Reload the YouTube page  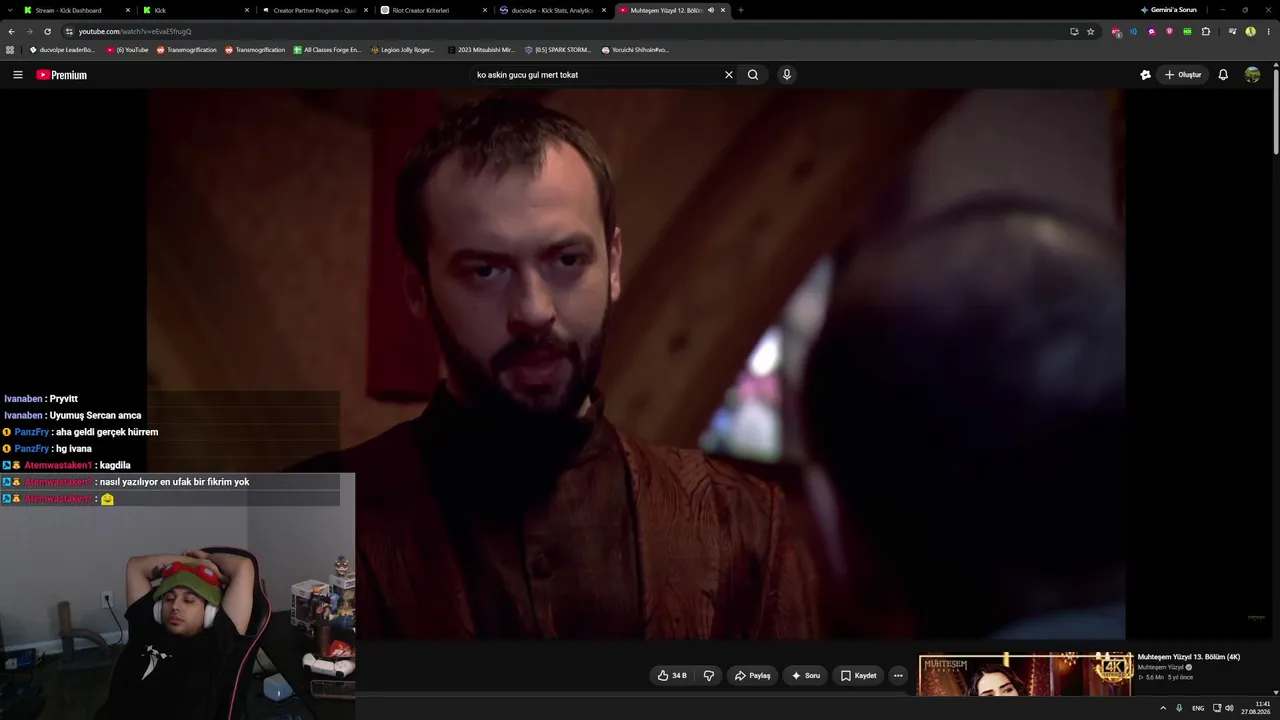pos(47,31)
